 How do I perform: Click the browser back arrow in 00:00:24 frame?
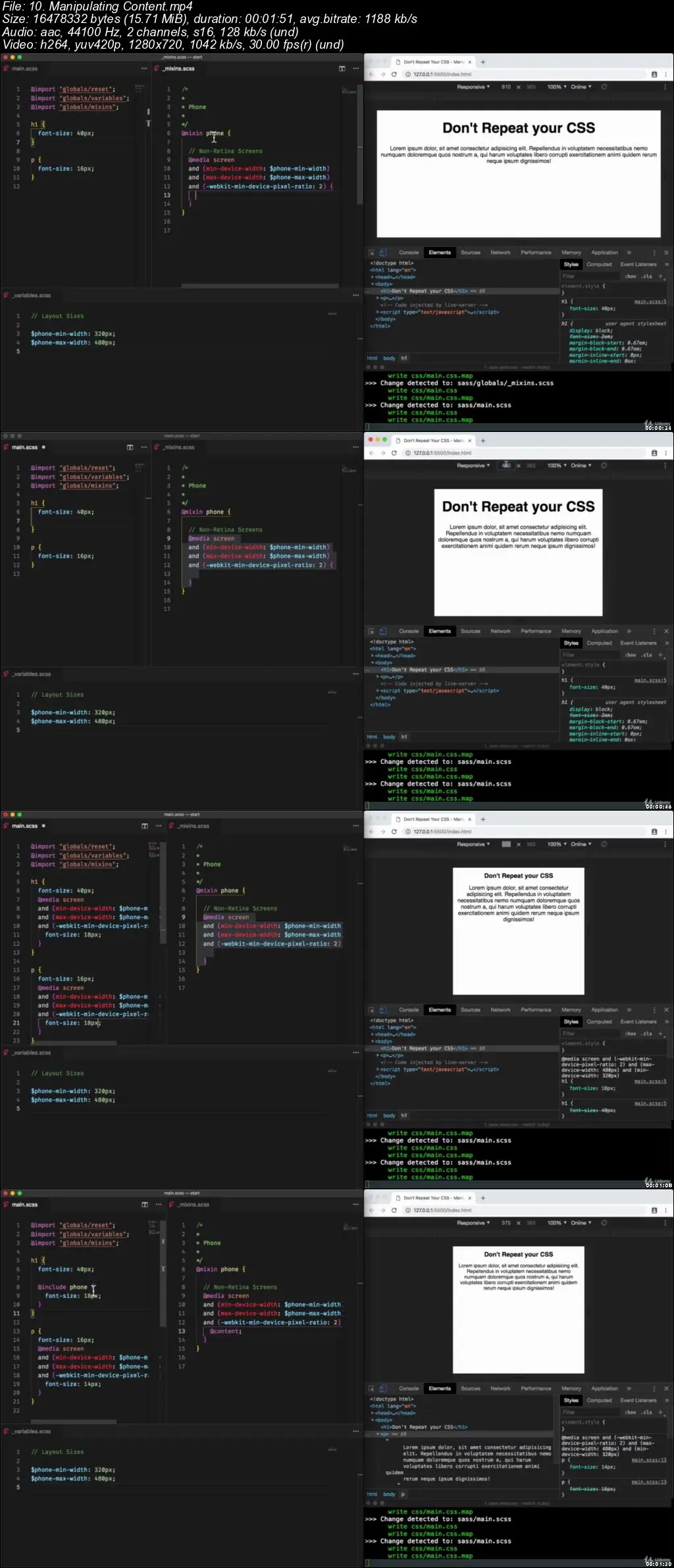click(x=372, y=74)
